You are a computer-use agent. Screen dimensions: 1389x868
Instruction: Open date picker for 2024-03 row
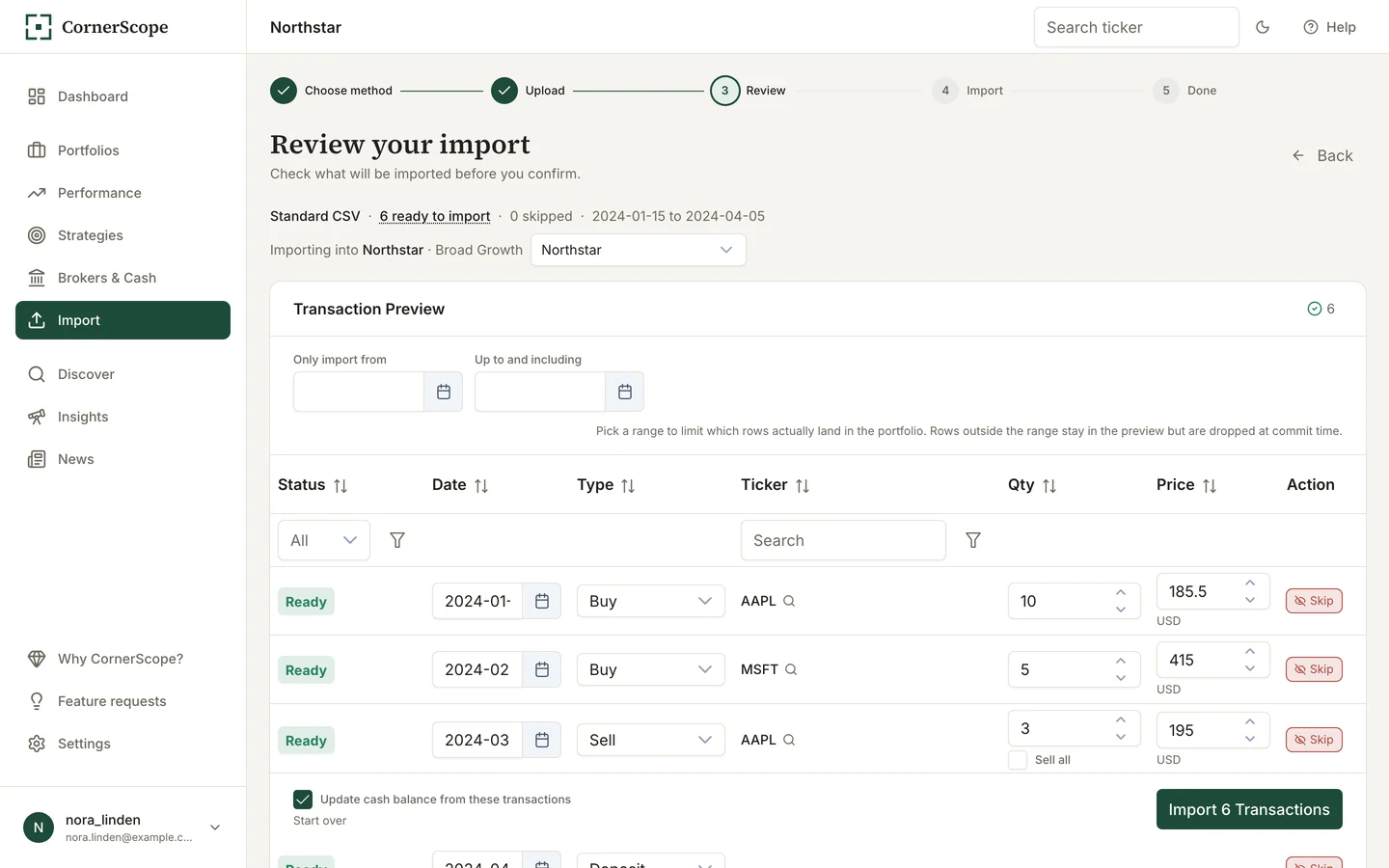click(542, 740)
